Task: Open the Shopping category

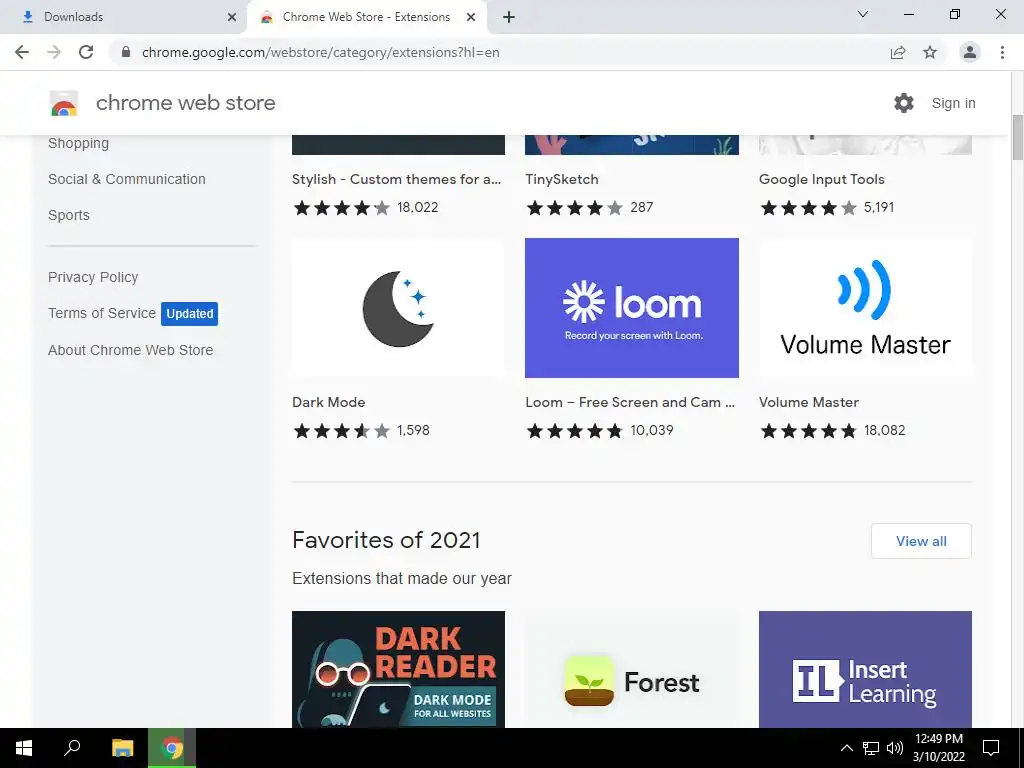Action: click(x=78, y=143)
